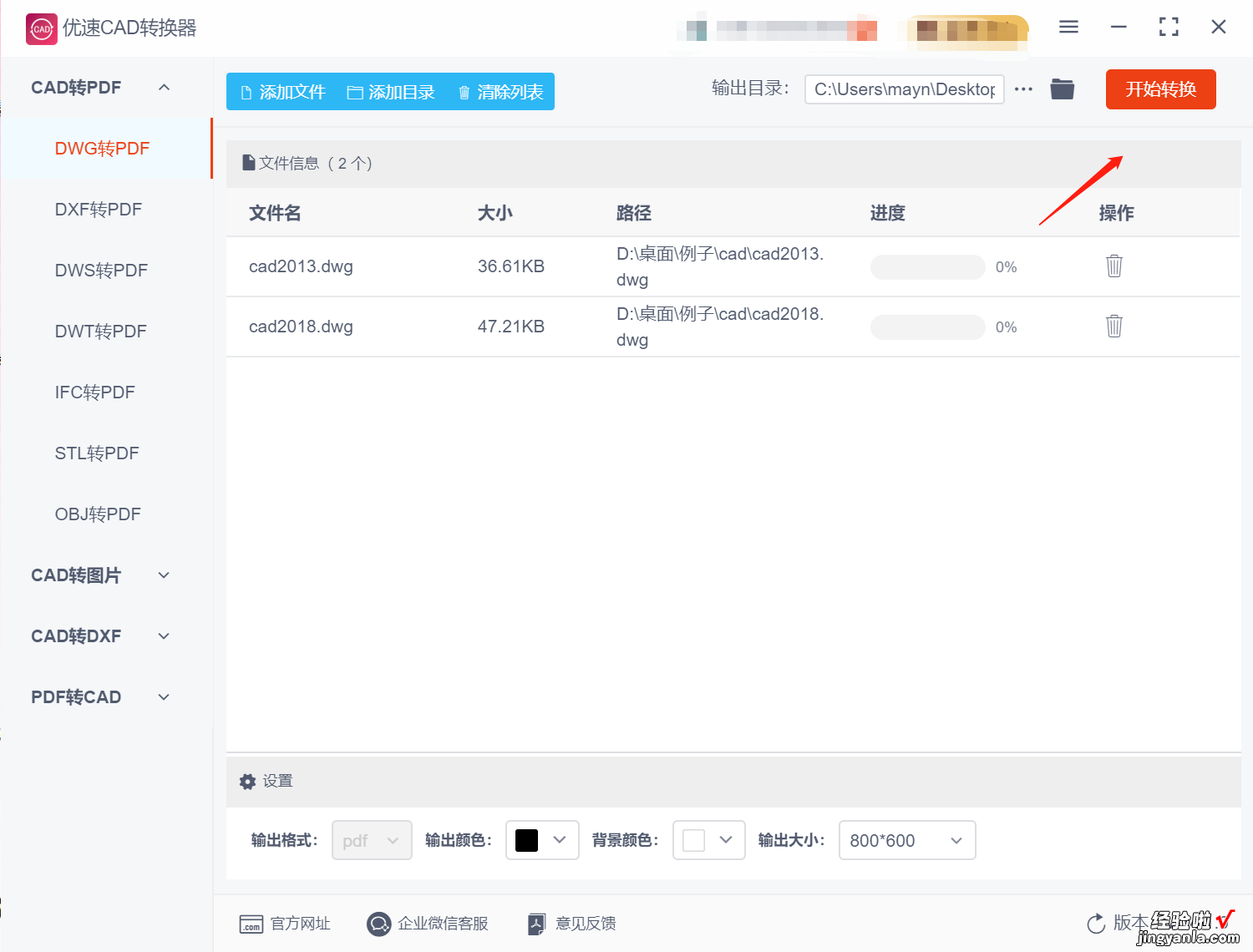
Task: Select the DWS转PDF menu item
Action: pyautogui.click(x=101, y=271)
